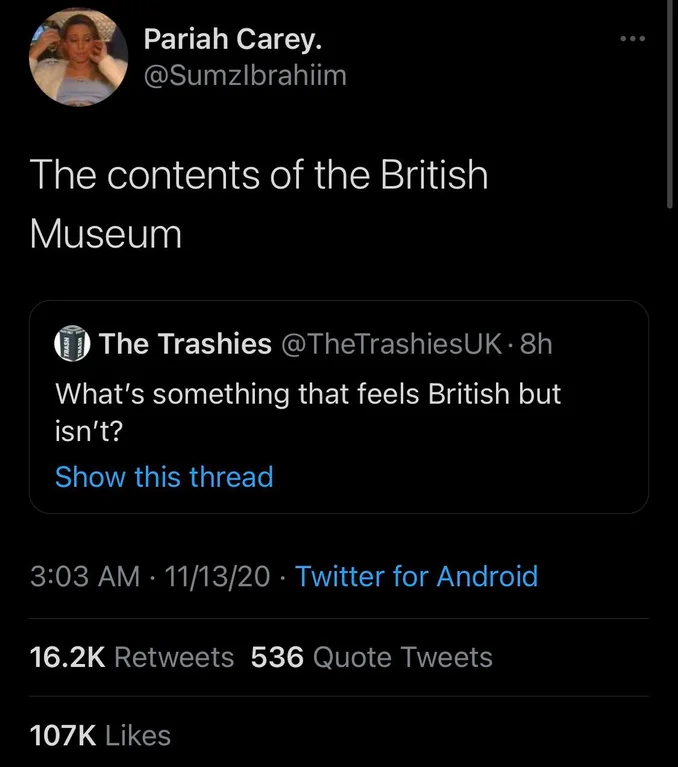
Task: Click the @TheTrashiesUK handle
Action: [392, 343]
